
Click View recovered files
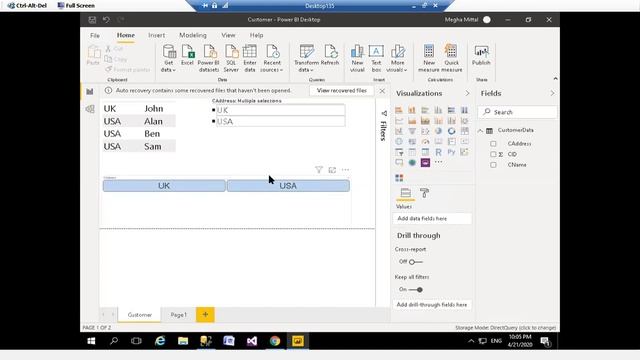(342, 91)
